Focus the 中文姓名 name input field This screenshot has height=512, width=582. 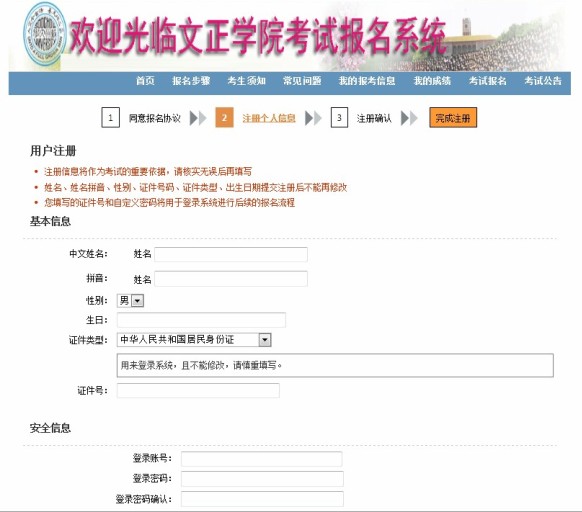(x=231, y=254)
